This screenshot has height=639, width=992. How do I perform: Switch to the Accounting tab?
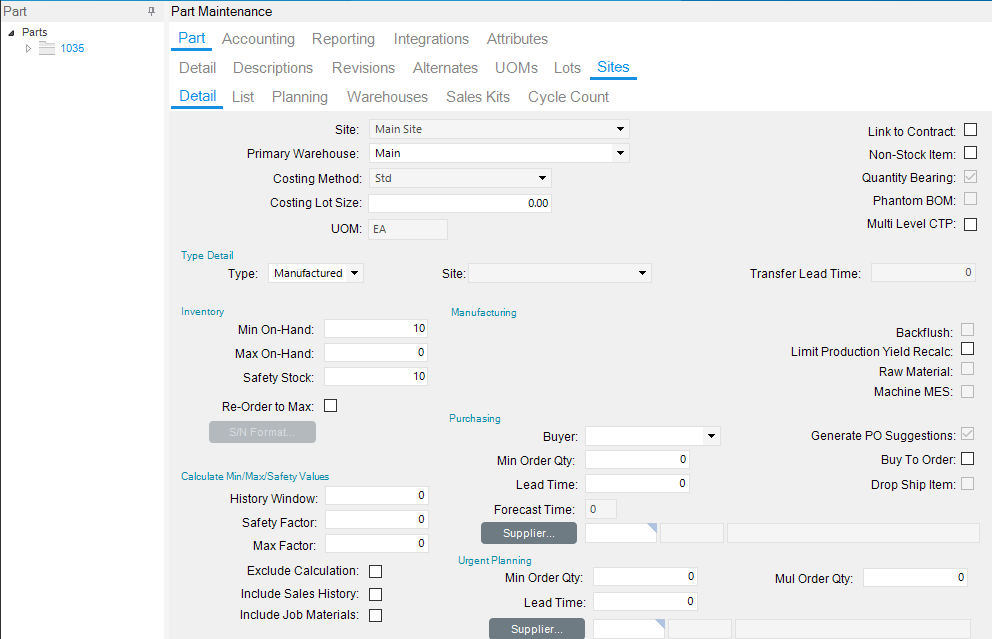tap(258, 39)
